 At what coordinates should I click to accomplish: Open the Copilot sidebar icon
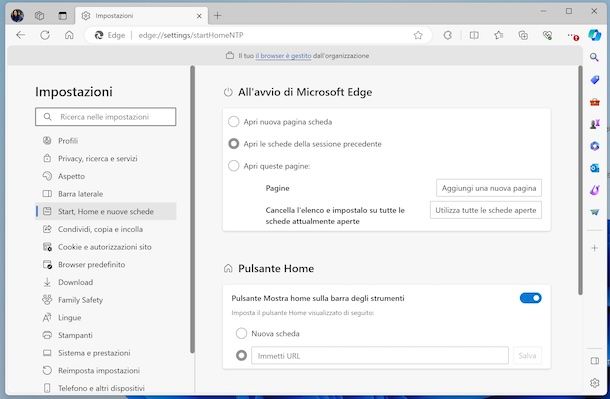click(x=594, y=35)
